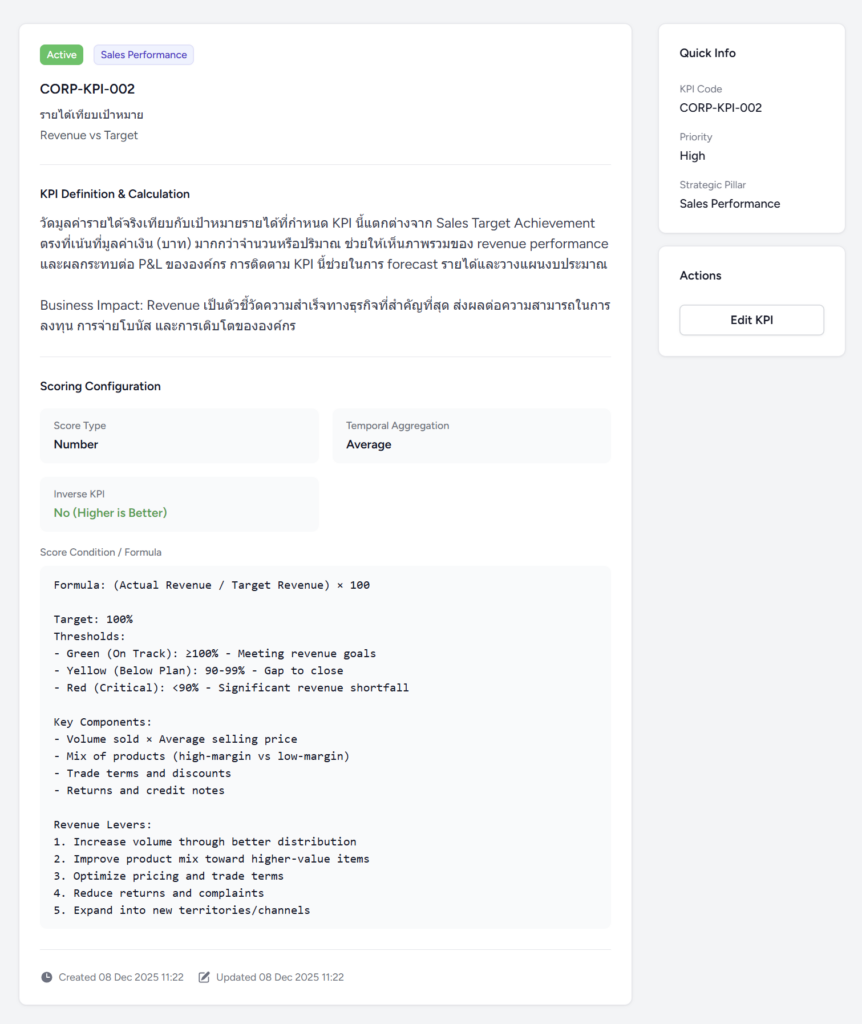This screenshot has width=862, height=1024.
Task: Select the Sales Performance tag badge
Action: [143, 55]
